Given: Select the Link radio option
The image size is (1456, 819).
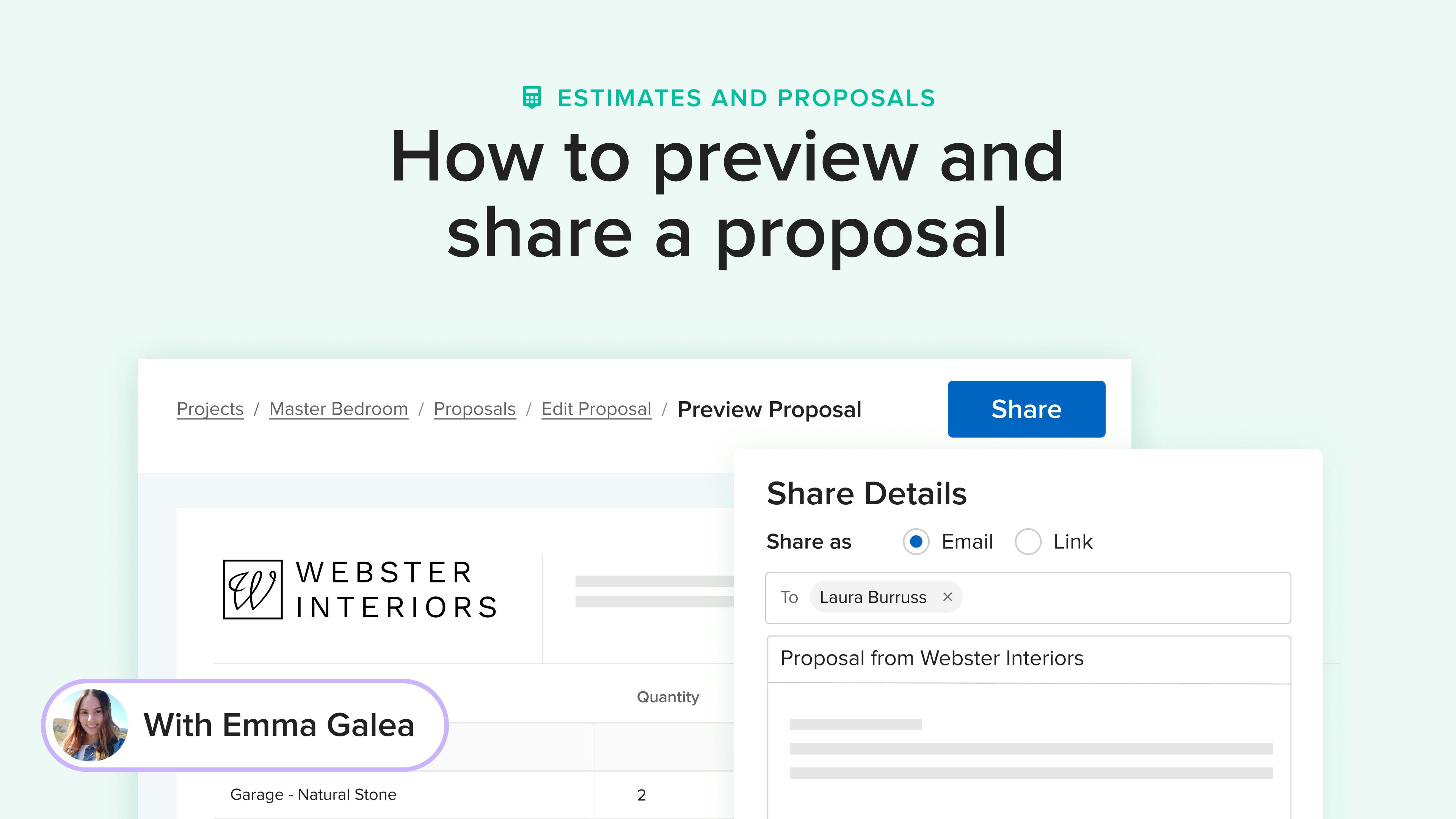Looking at the screenshot, I should coord(1028,541).
